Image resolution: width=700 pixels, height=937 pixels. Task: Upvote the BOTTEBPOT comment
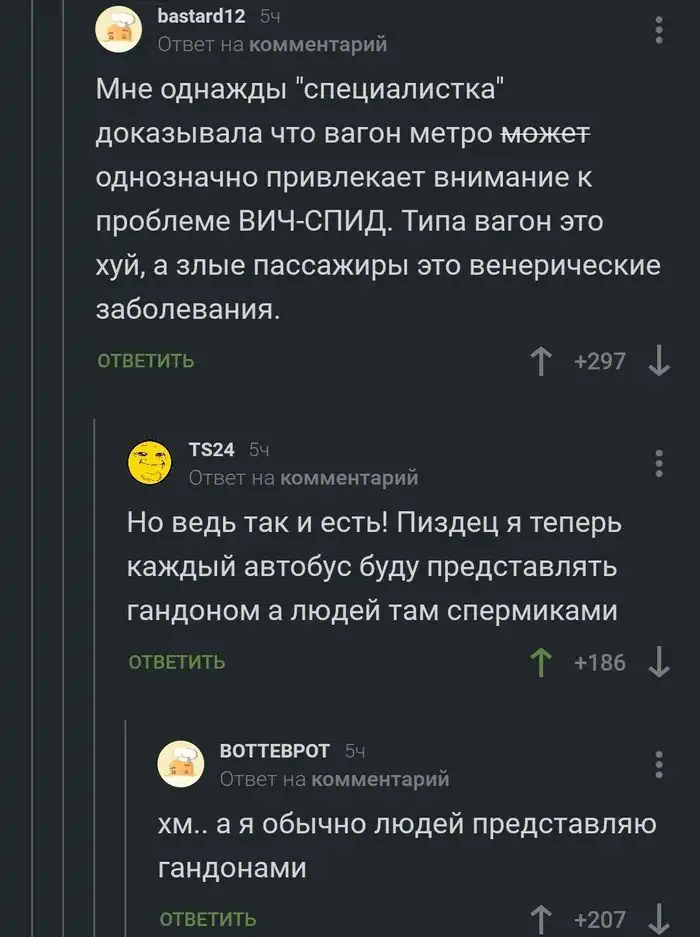(542, 920)
